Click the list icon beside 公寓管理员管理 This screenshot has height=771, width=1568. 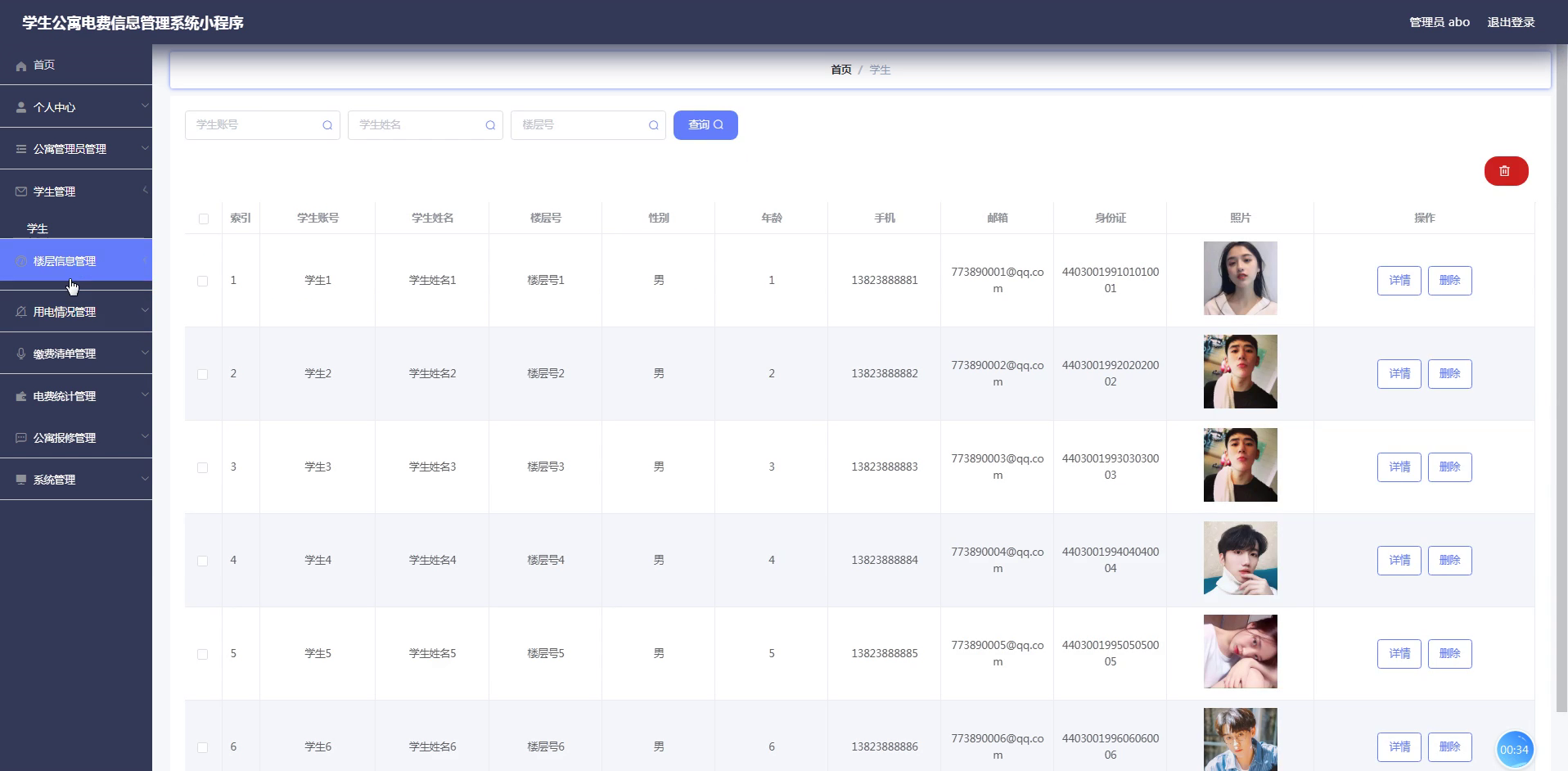point(21,149)
